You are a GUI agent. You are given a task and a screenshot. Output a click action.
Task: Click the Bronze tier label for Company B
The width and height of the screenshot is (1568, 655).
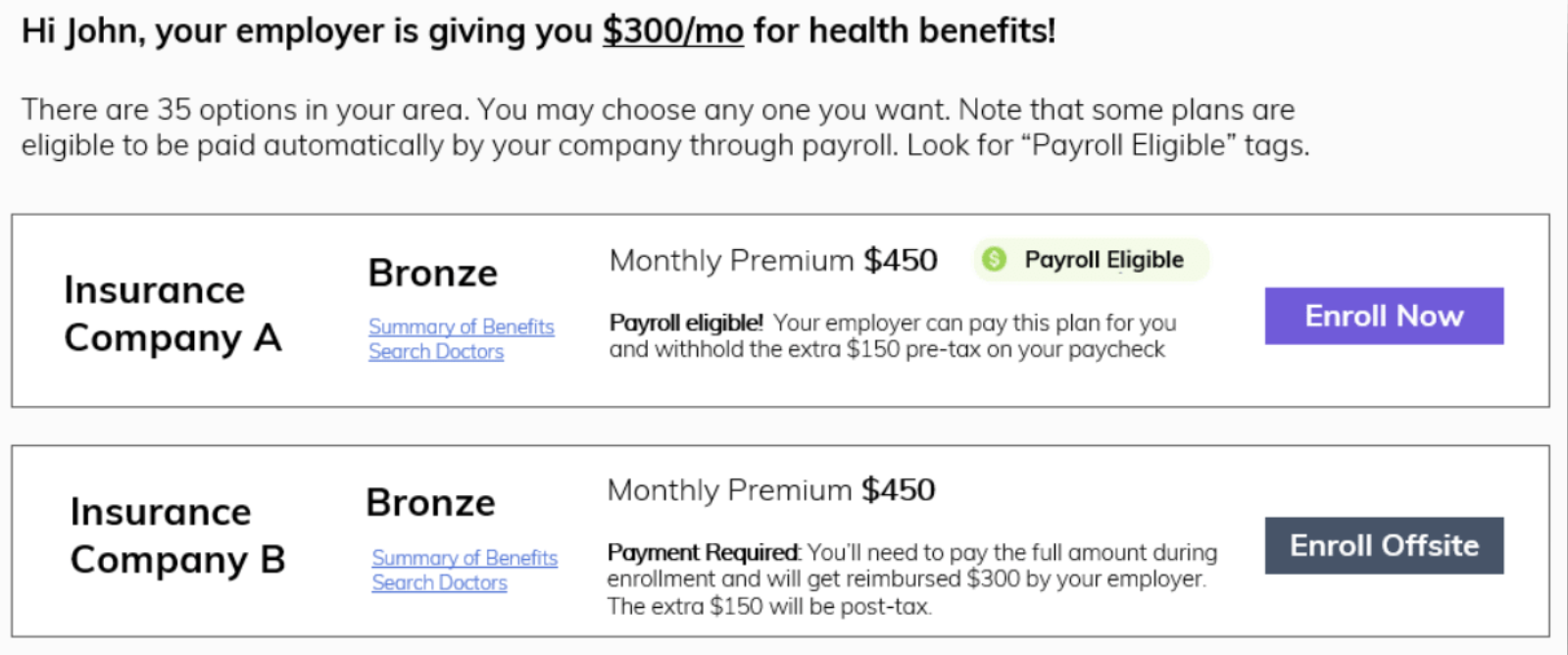point(430,503)
